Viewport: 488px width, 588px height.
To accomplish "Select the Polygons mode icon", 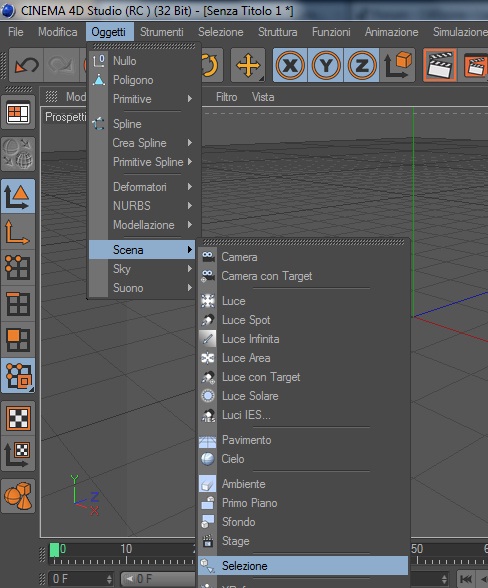I will 18,339.
